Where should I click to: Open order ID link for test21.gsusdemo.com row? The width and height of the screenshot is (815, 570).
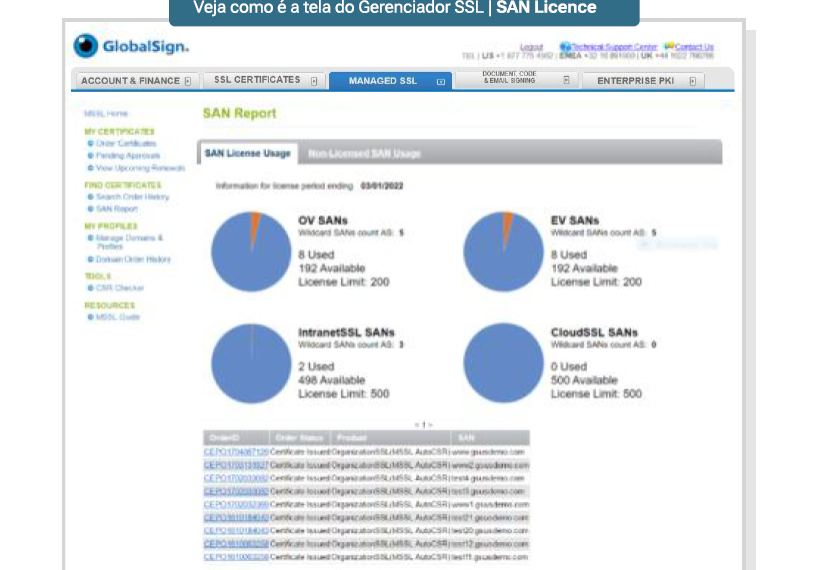pyautogui.click(x=236, y=518)
